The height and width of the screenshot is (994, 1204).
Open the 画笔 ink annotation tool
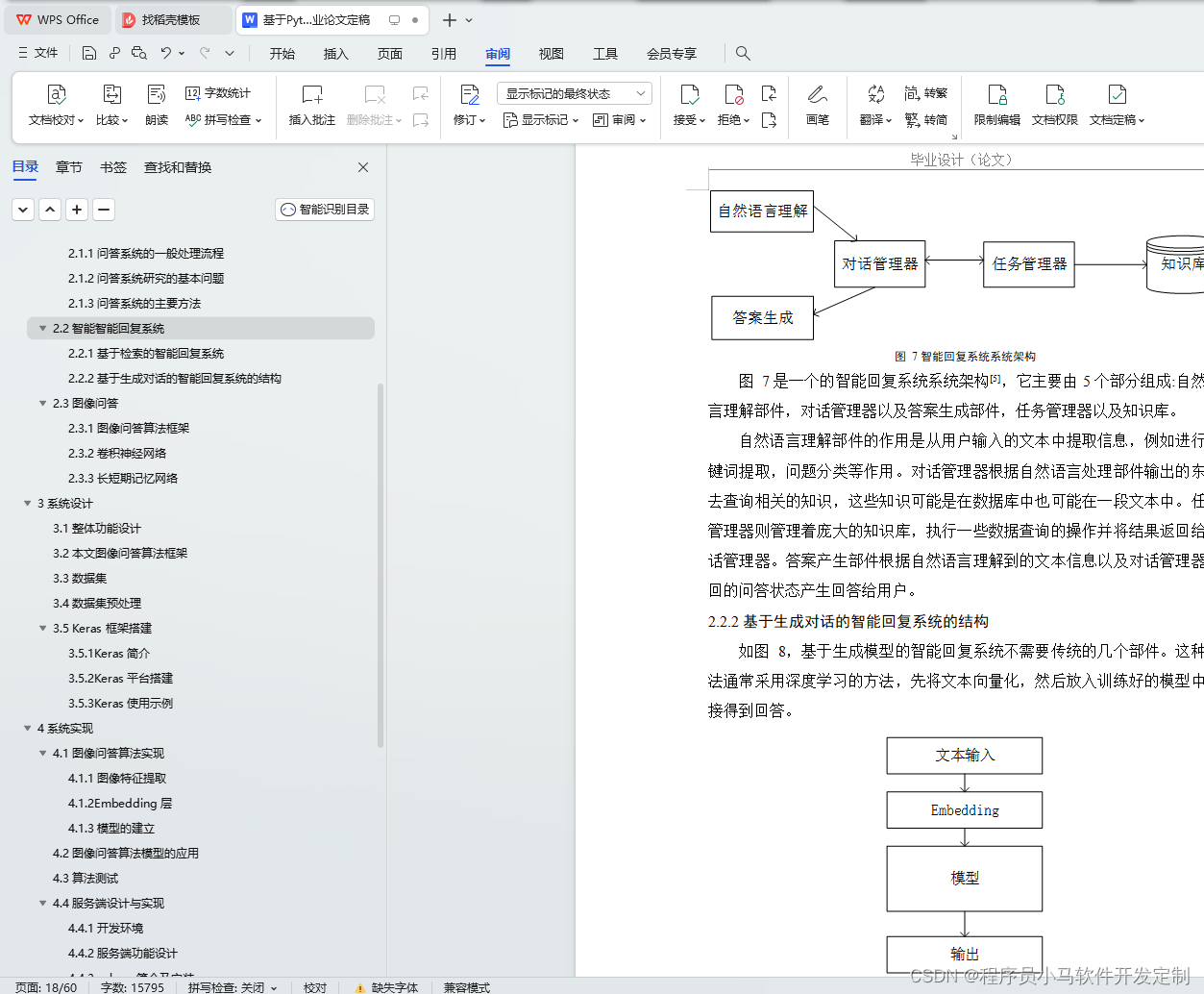point(817,106)
